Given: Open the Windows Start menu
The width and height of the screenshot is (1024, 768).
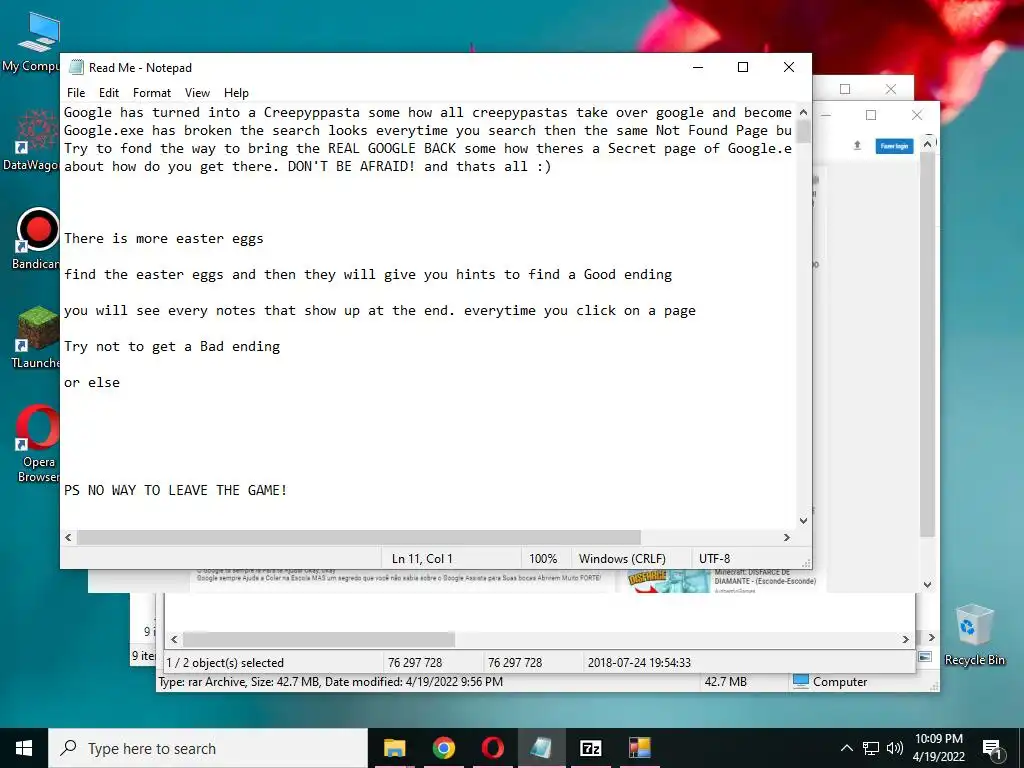Looking at the screenshot, I should click(x=24, y=748).
